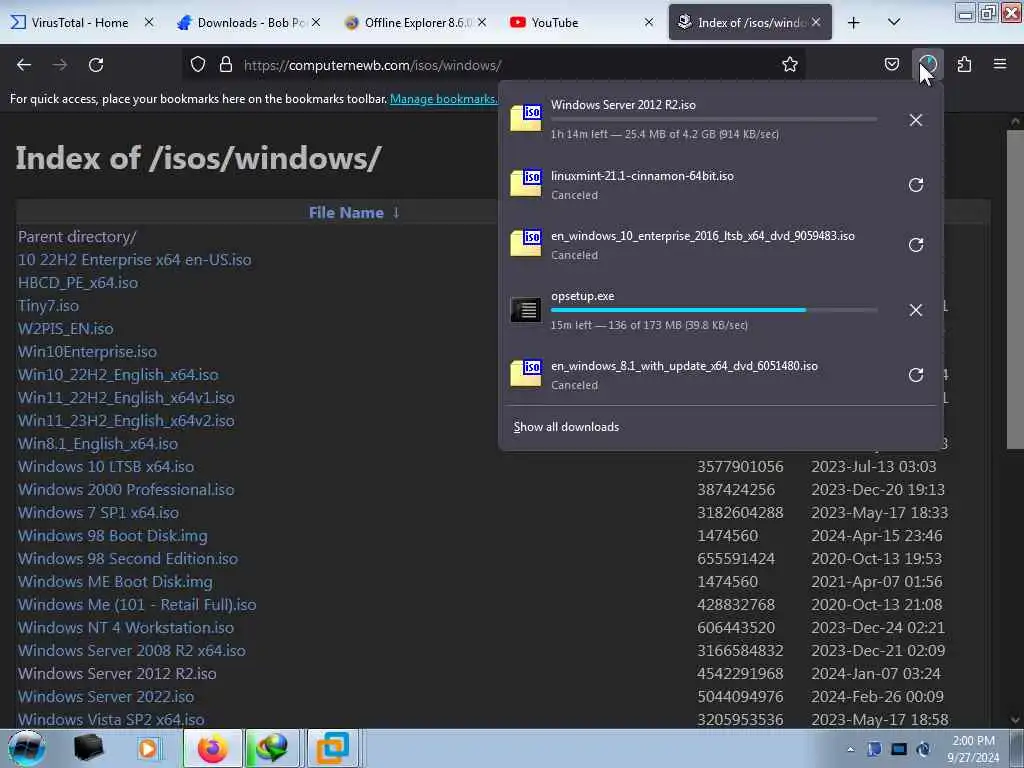Click the Windows Server 2012 R2.iso file icon
Viewport: 1024px width, 768px height.
click(526, 118)
